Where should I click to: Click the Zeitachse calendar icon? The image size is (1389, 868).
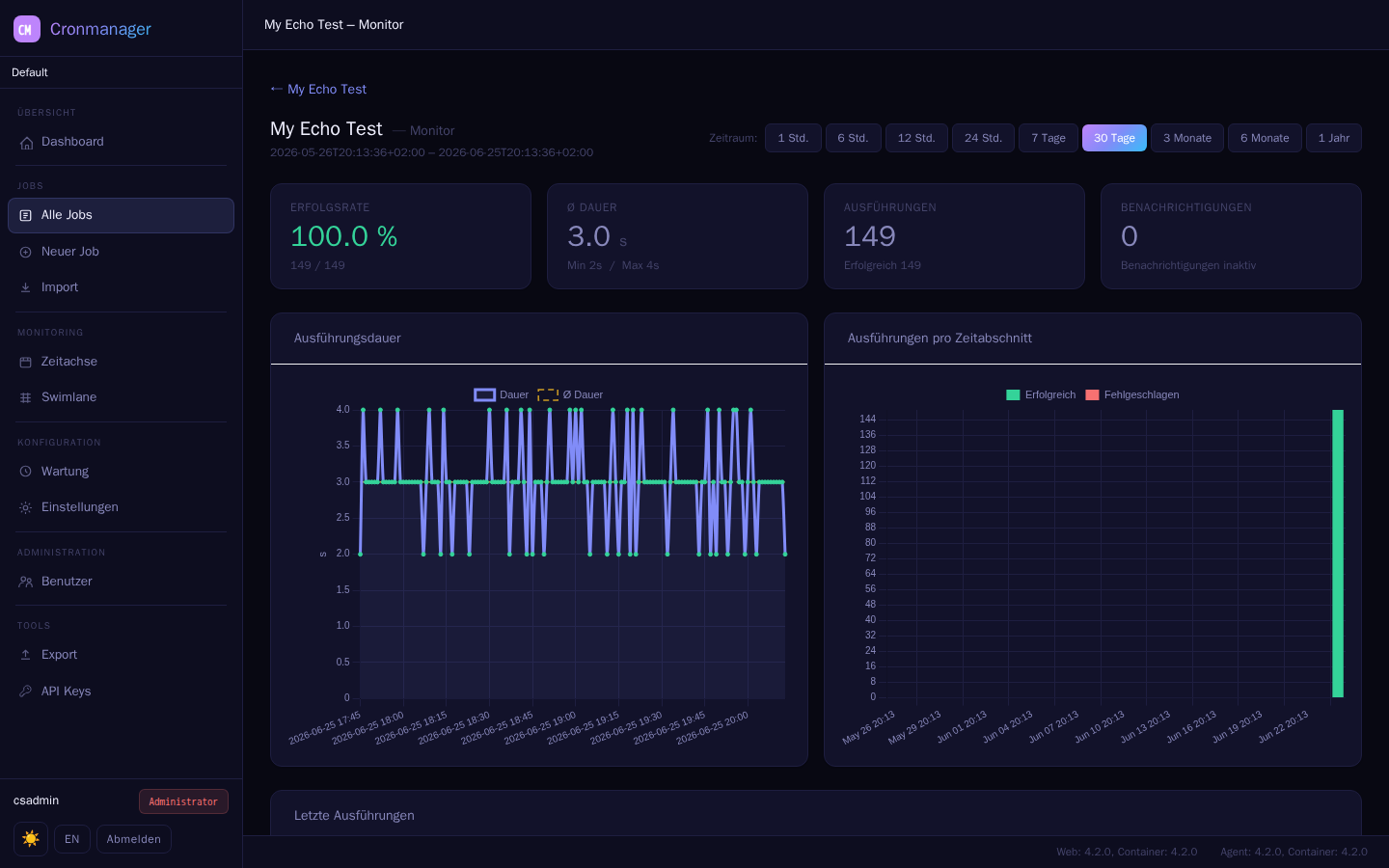coord(26,363)
